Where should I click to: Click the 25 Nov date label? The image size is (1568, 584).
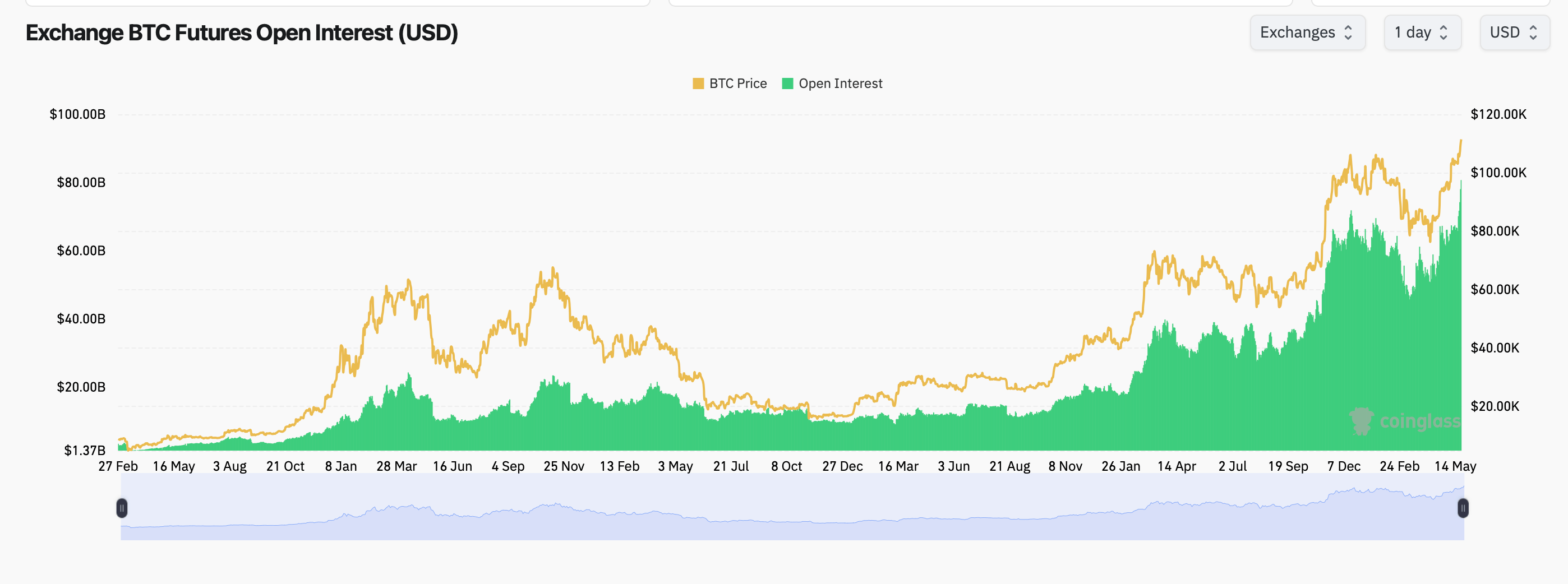(564, 466)
